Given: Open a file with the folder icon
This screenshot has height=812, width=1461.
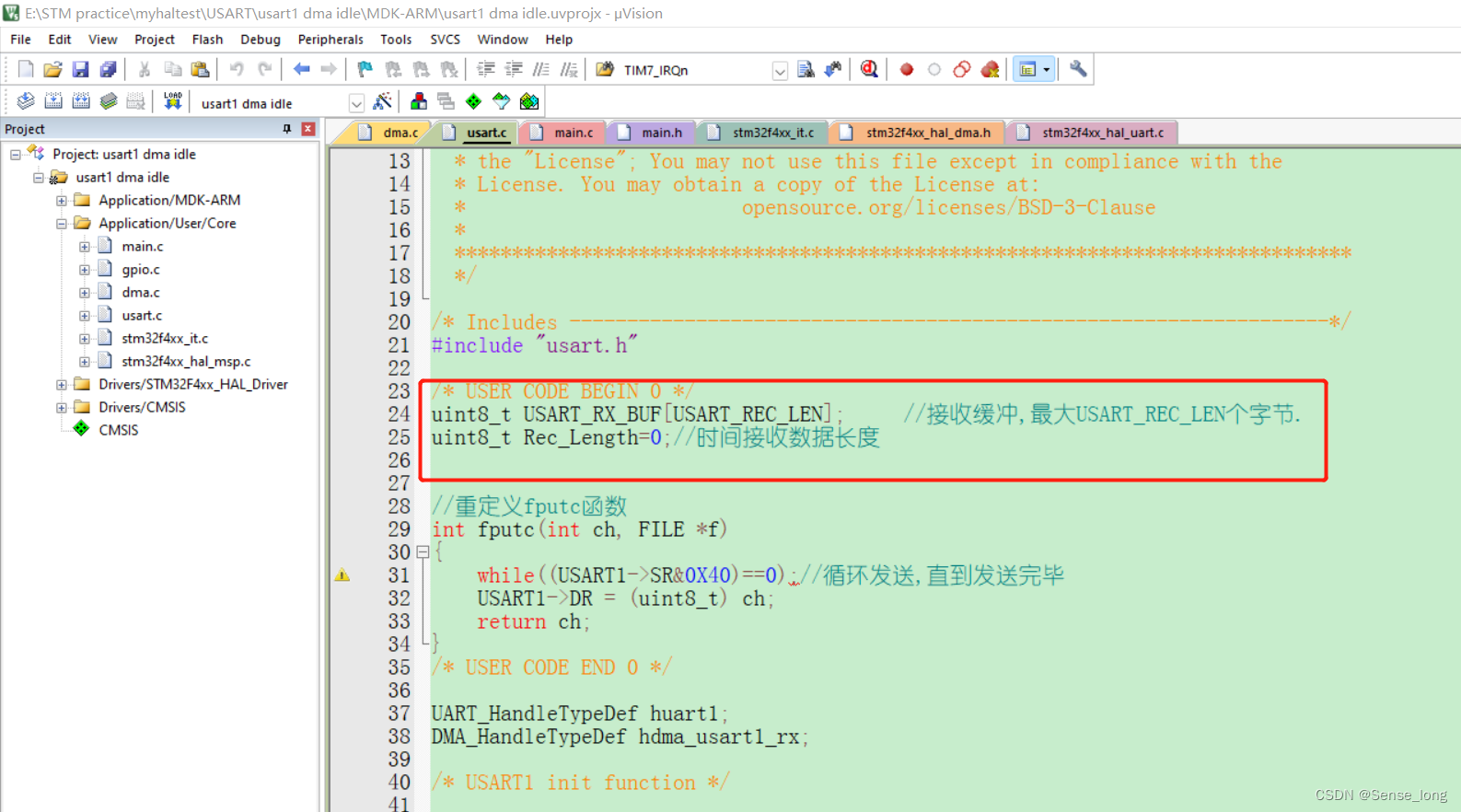Looking at the screenshot, I should click(52, 69).
